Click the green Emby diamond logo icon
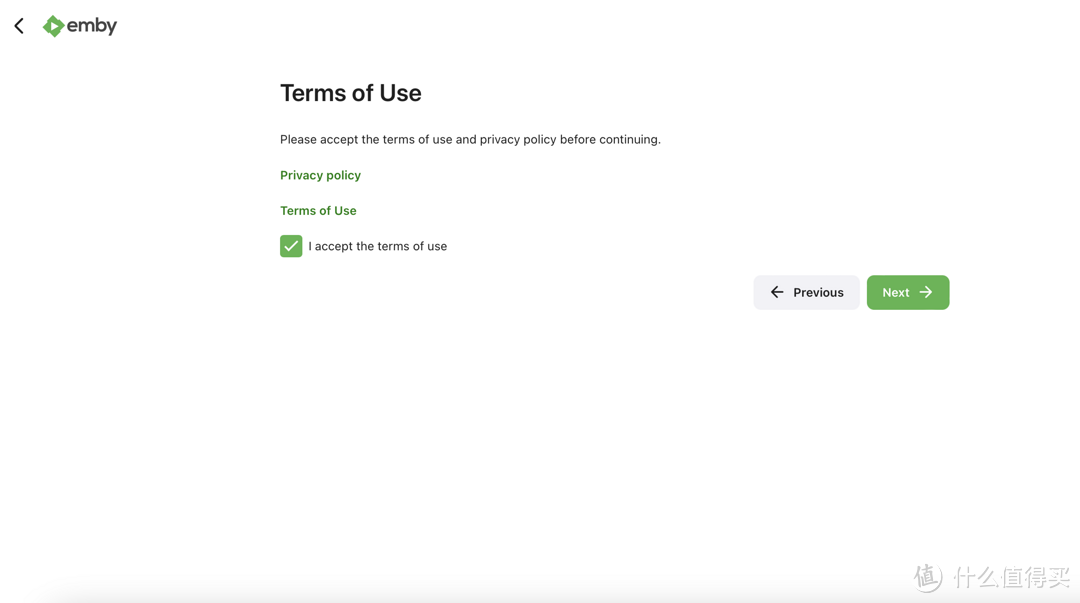Screen dimensions: 1080x603 point(53,26)
